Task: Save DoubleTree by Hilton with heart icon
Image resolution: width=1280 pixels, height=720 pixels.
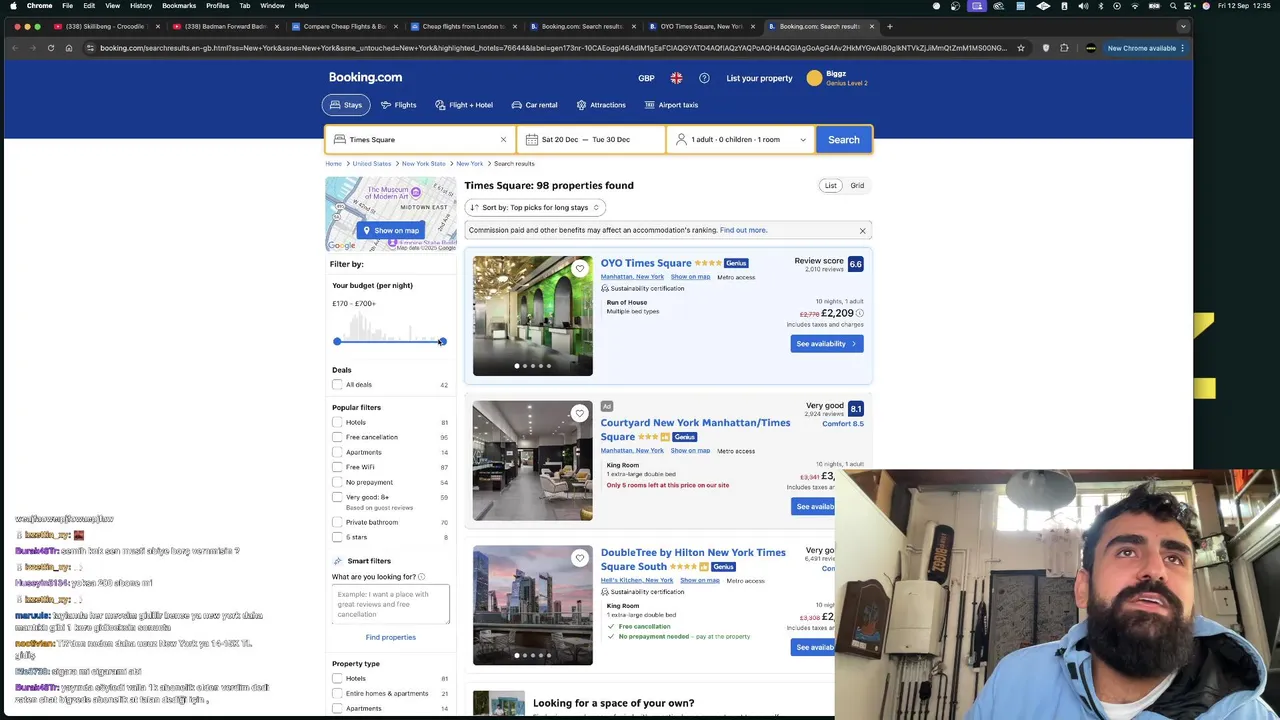Action: pos(579,558)
